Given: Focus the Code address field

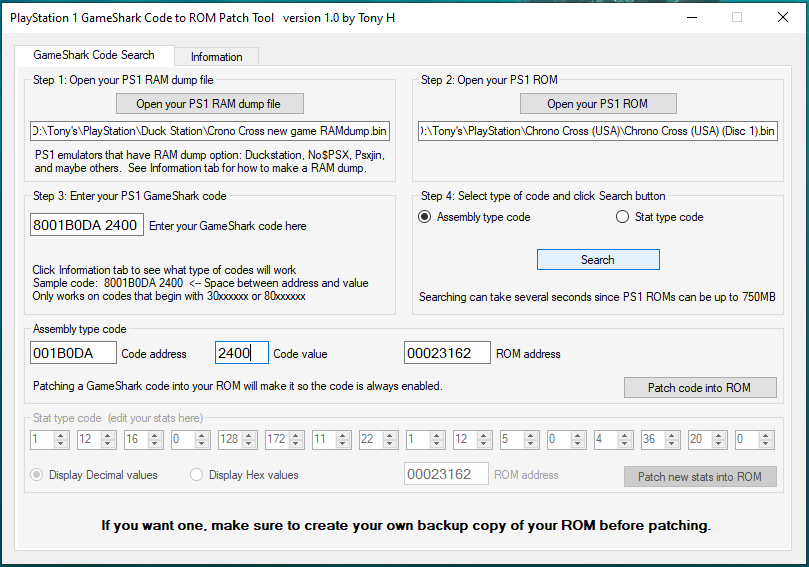Looking at the screenshot, I should coord(73,353).
